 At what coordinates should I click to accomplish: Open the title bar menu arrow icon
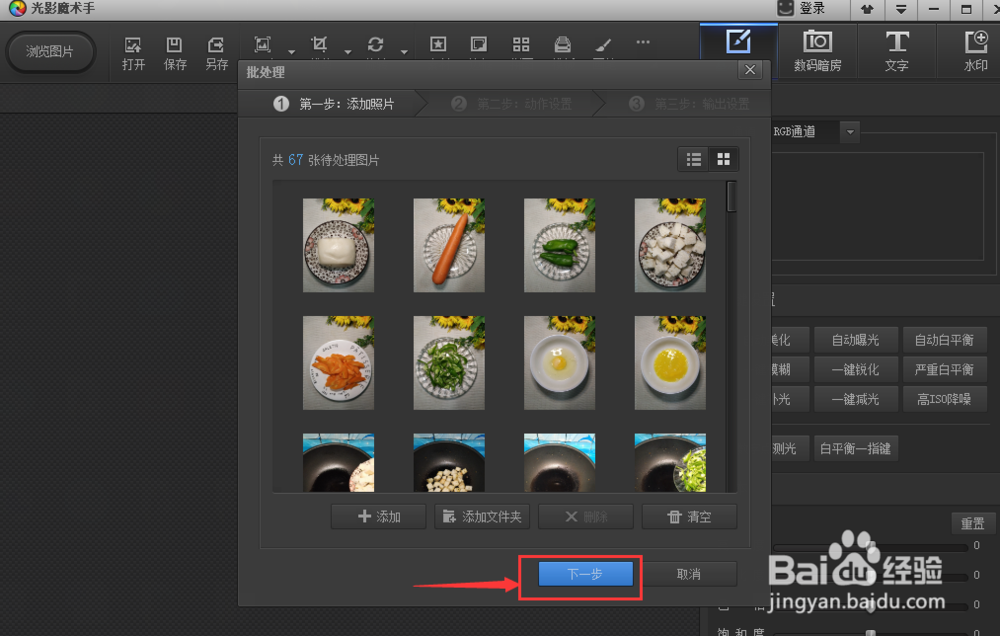pos(901,9)
